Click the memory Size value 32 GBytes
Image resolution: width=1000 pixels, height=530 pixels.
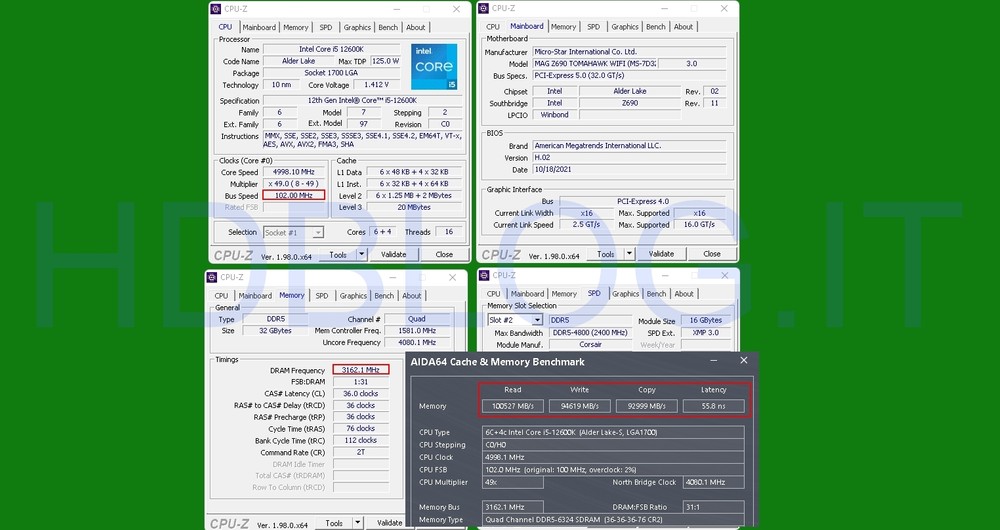click(275, 331)
